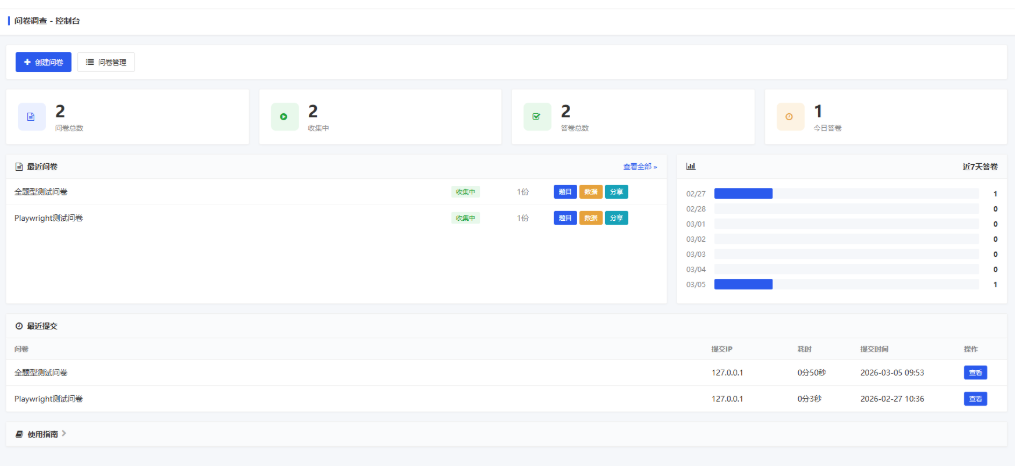This screenshot has width=1015, height=466.
Task: Click the orange 今日答卷 clock icon
Action: tap(790, 117)
